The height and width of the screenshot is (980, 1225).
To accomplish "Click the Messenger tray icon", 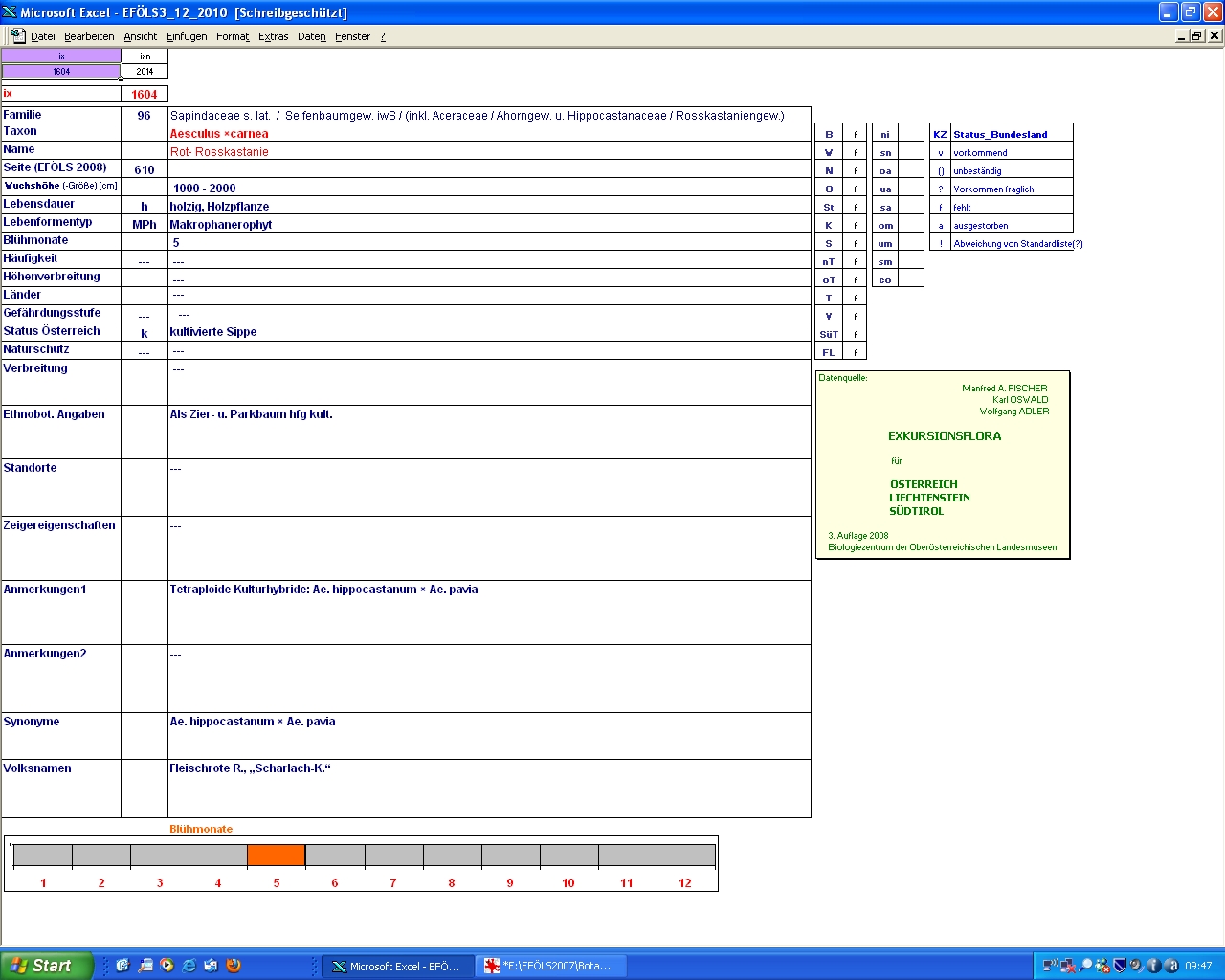I will pyautogui.click(x=1102, y=966).
